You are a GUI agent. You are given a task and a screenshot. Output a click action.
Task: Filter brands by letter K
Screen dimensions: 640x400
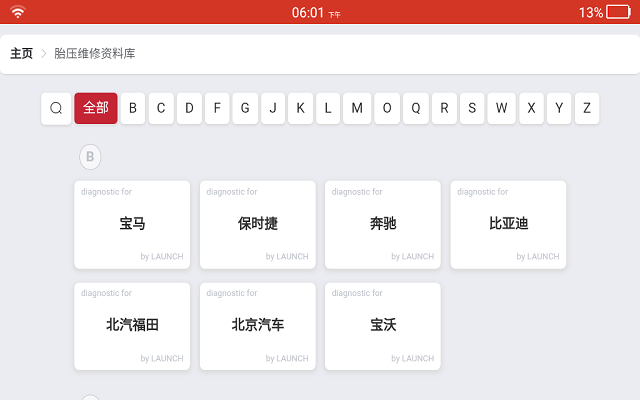(x=300, y=108)
